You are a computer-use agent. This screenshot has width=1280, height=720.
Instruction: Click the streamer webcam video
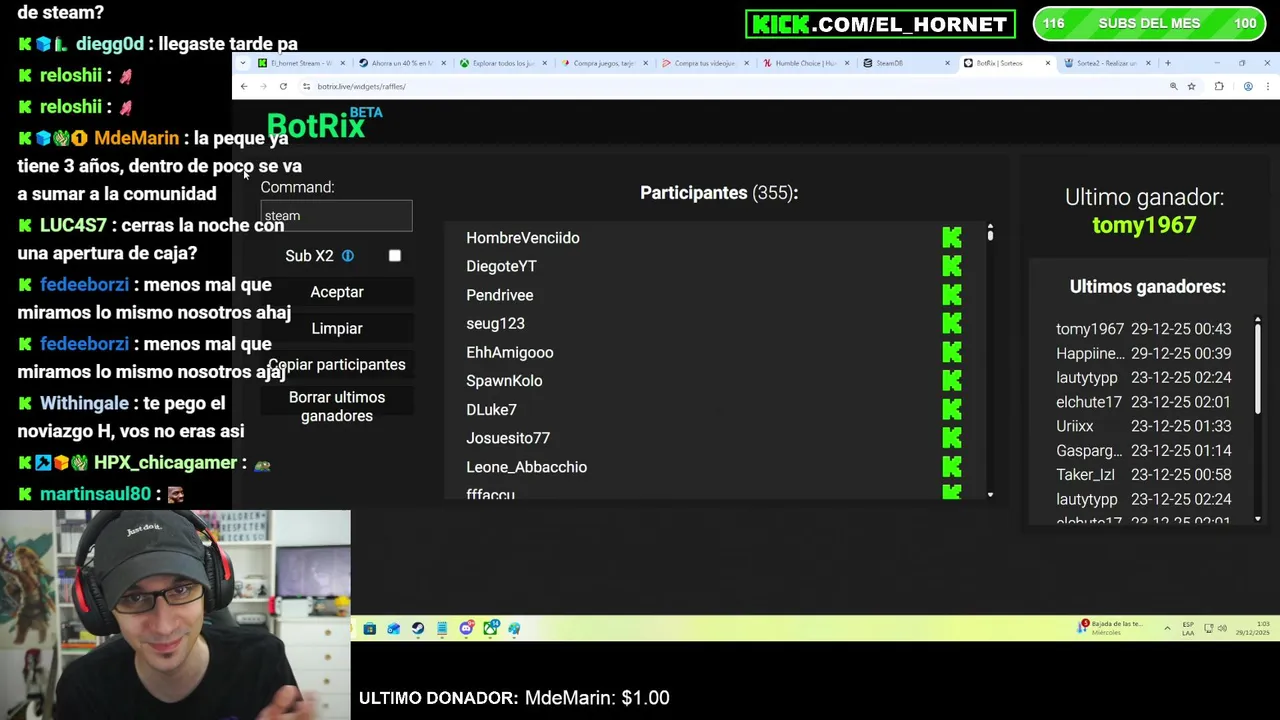click(x=175, y=615)
